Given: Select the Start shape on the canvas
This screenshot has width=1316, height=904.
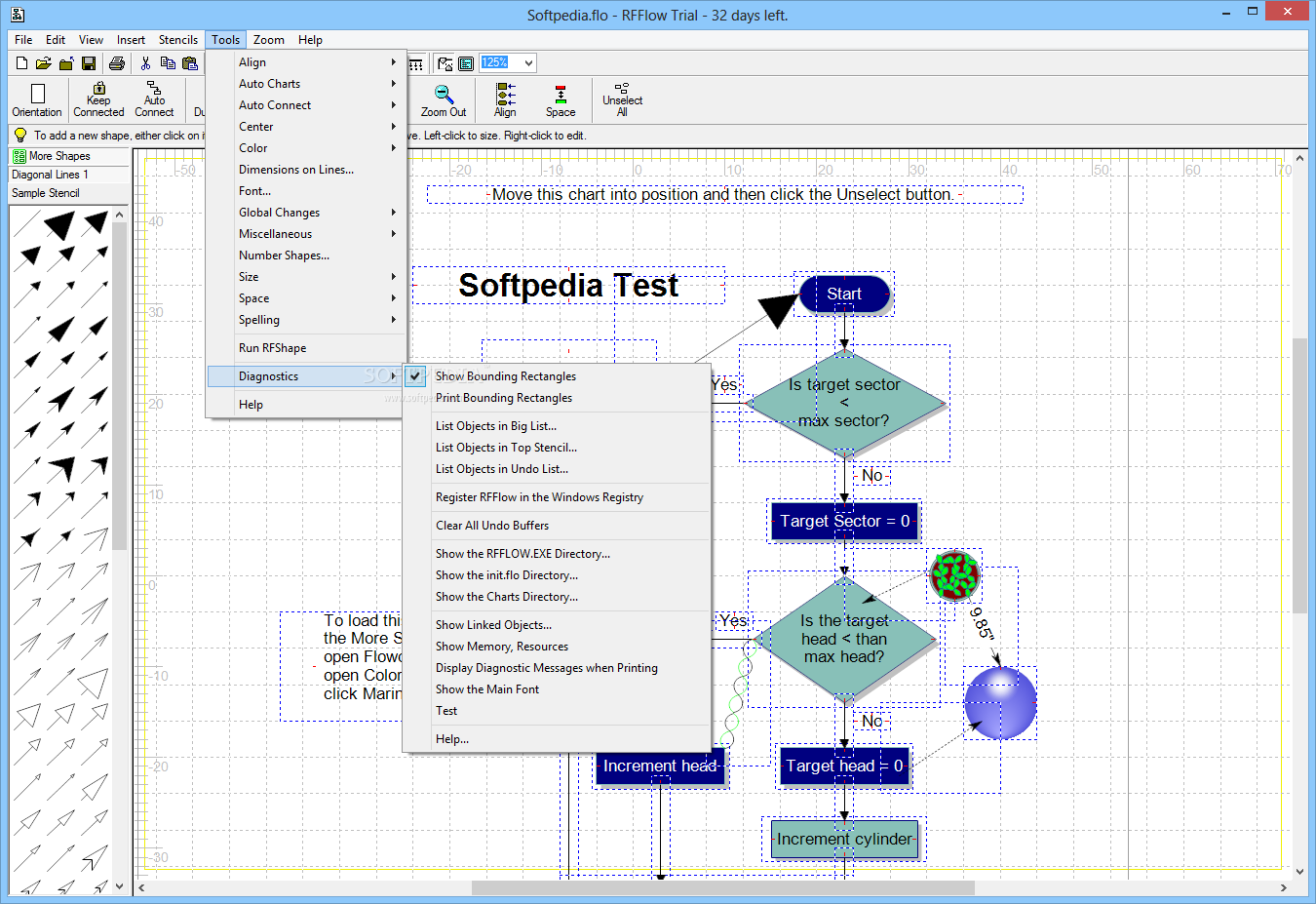Looking at the screenshot, I should coord(844,294).
